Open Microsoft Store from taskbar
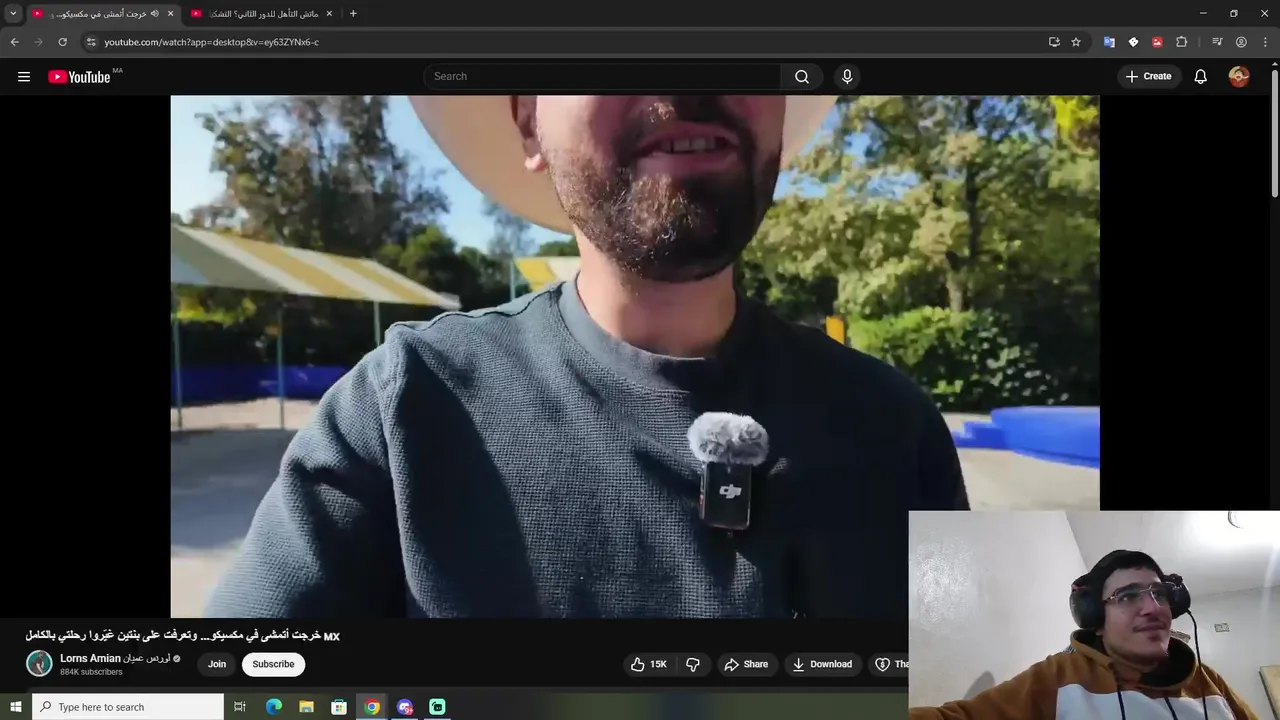 pyautogui.click(x=339, y=707)
